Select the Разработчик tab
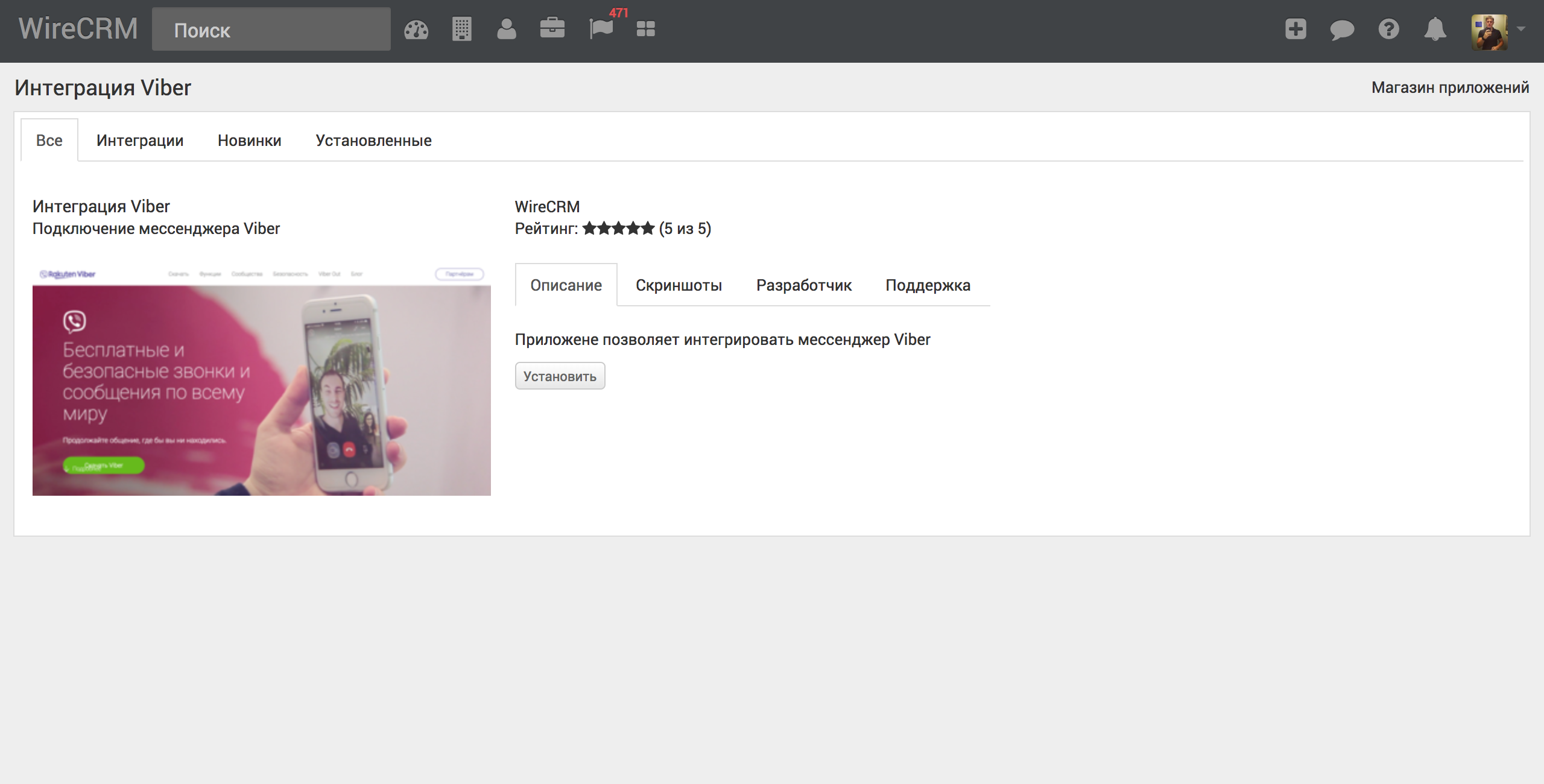The width and height of the screenshot is (1544, 784). tap(804, 285)
